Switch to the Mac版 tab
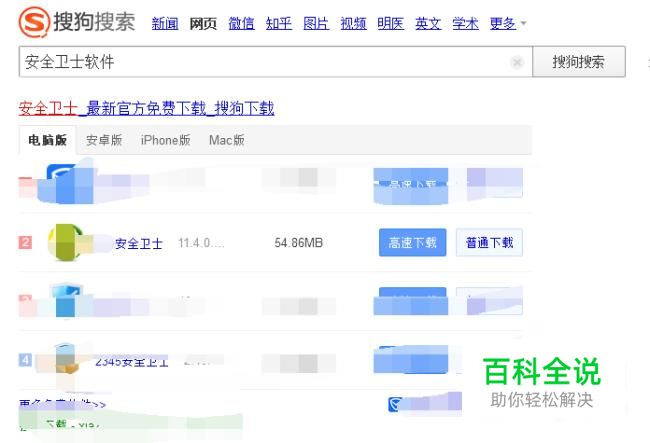 pyautogui.click(x=227, y=140)
